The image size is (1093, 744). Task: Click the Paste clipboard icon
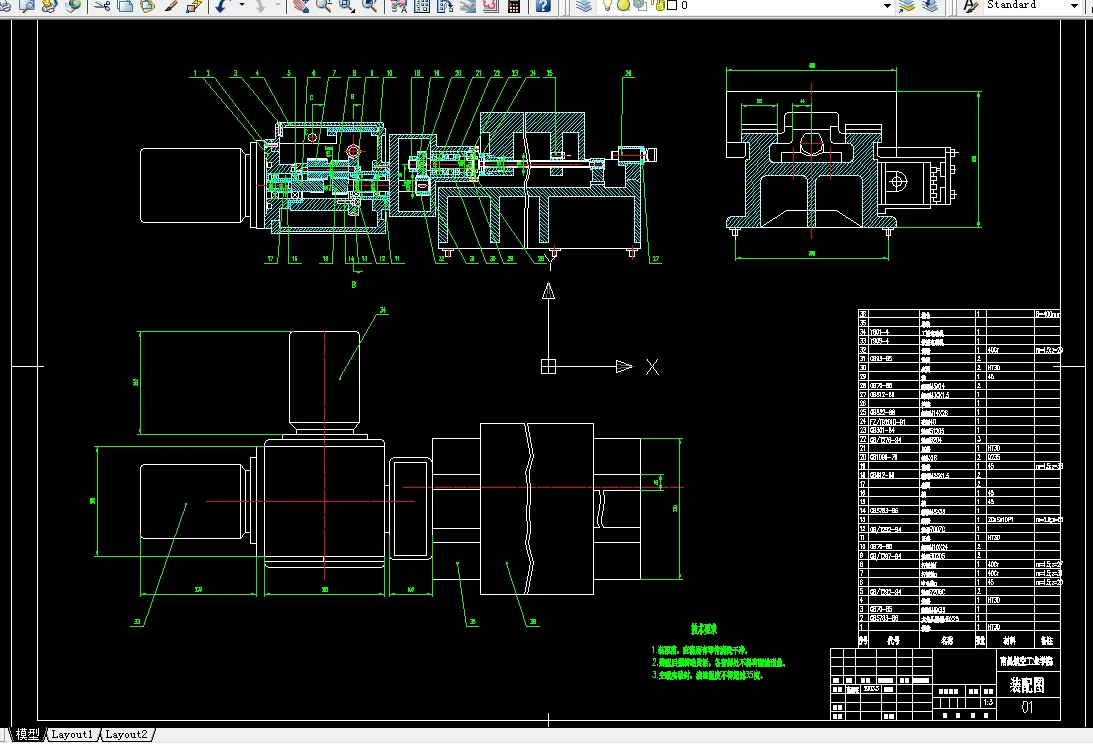[x=148, y=6]
